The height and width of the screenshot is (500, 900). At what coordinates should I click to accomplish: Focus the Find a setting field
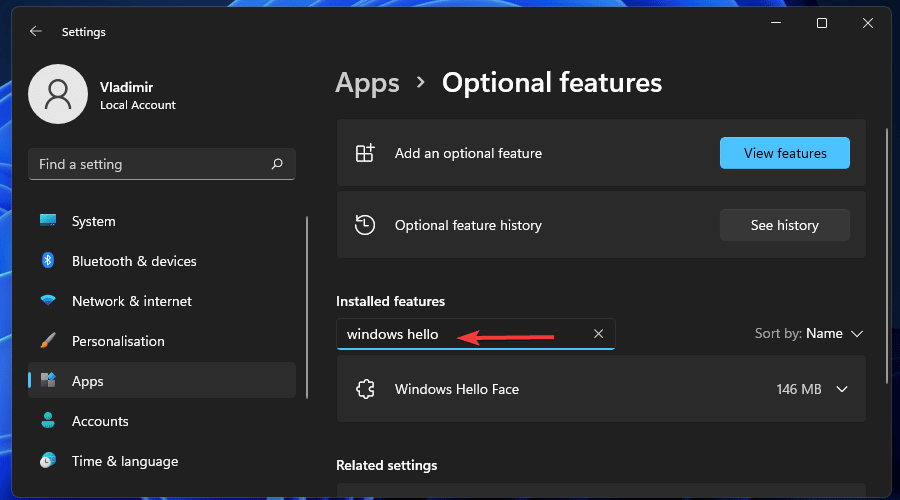click(162, 164)
